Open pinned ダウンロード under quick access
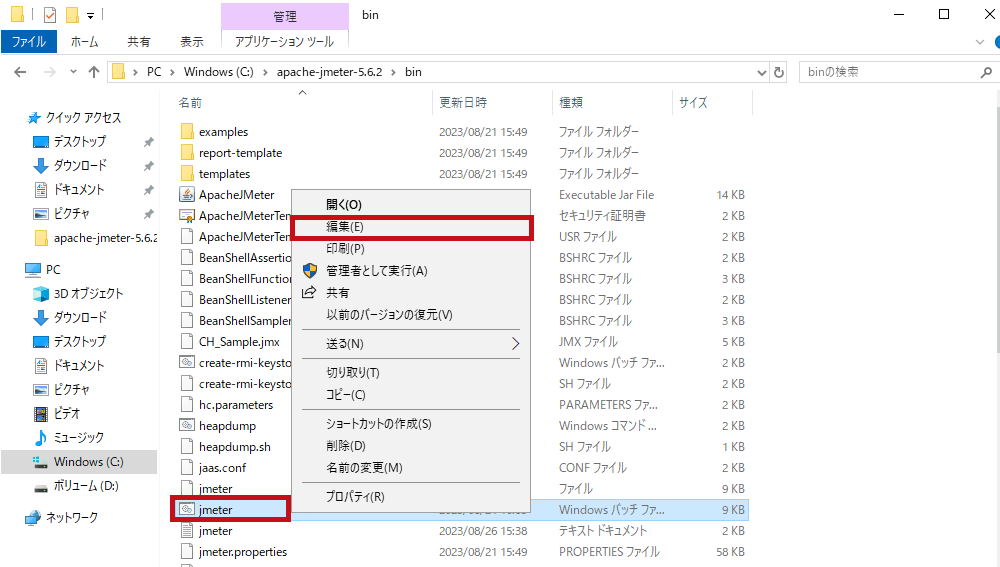This screenshot has height=567, width=1000. (x=80, y=166)
